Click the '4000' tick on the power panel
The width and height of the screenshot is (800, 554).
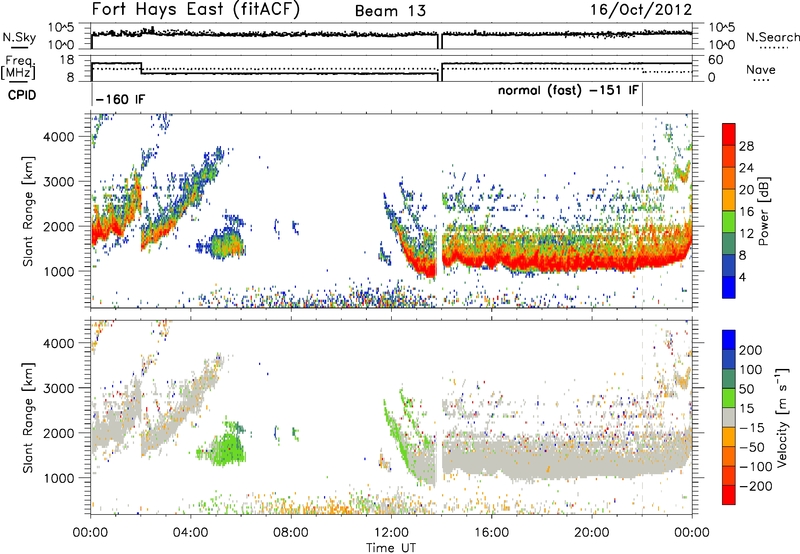(59, 137)
